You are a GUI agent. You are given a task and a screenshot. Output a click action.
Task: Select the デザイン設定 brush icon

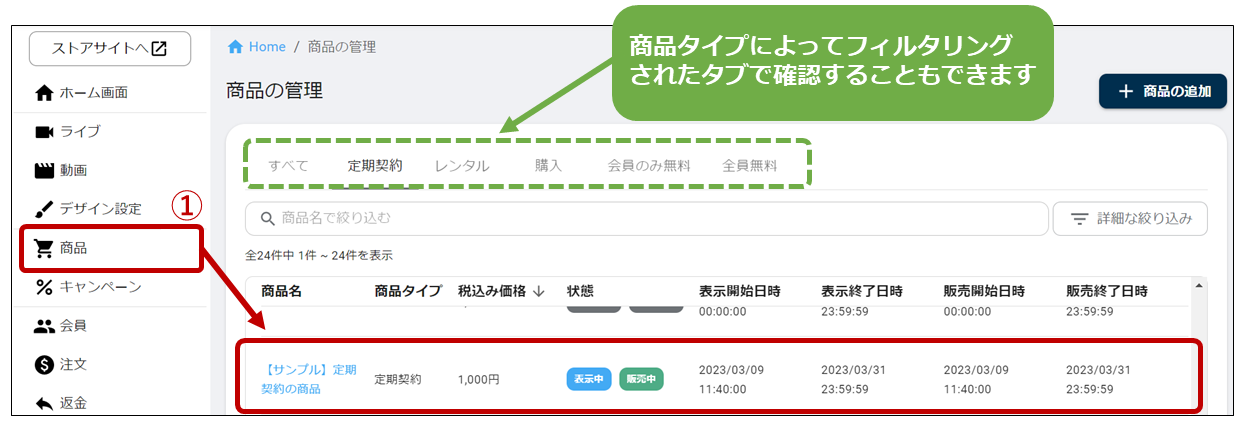pos(44,209)
